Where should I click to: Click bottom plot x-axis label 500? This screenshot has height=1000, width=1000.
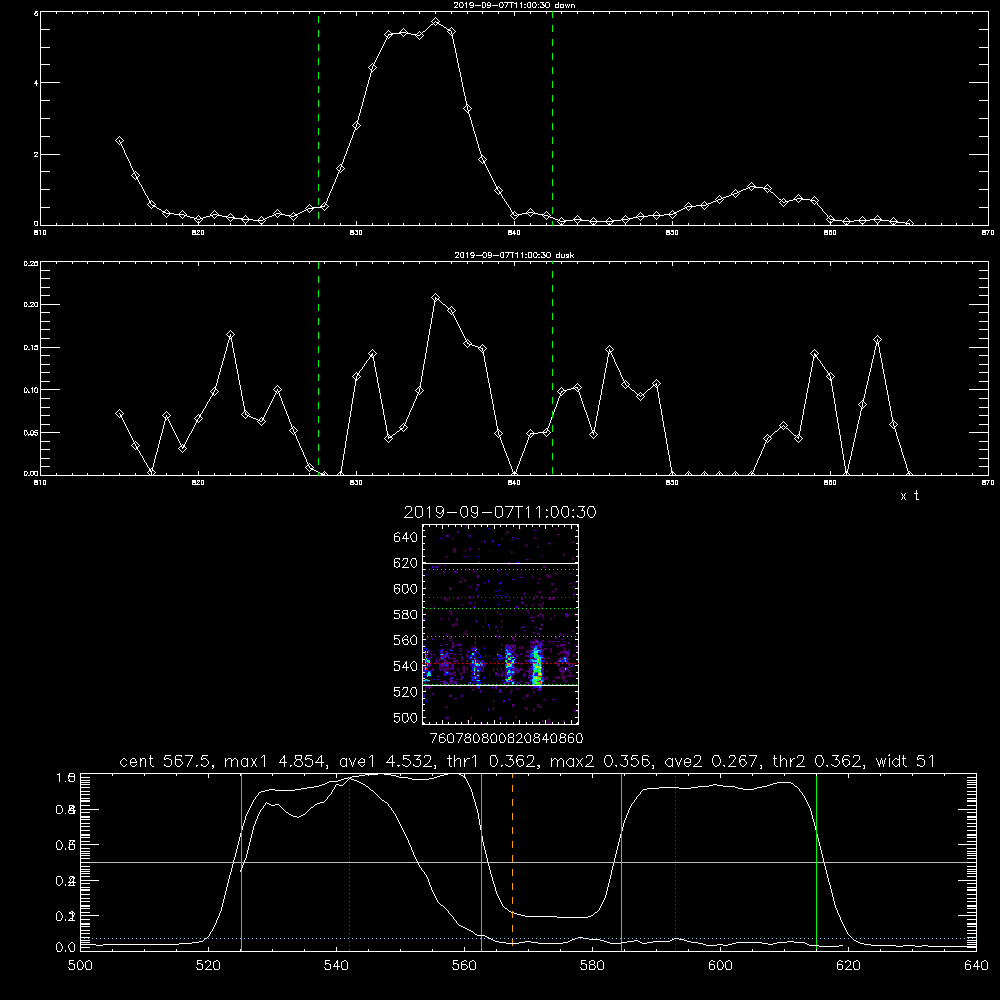pos(80,966)
